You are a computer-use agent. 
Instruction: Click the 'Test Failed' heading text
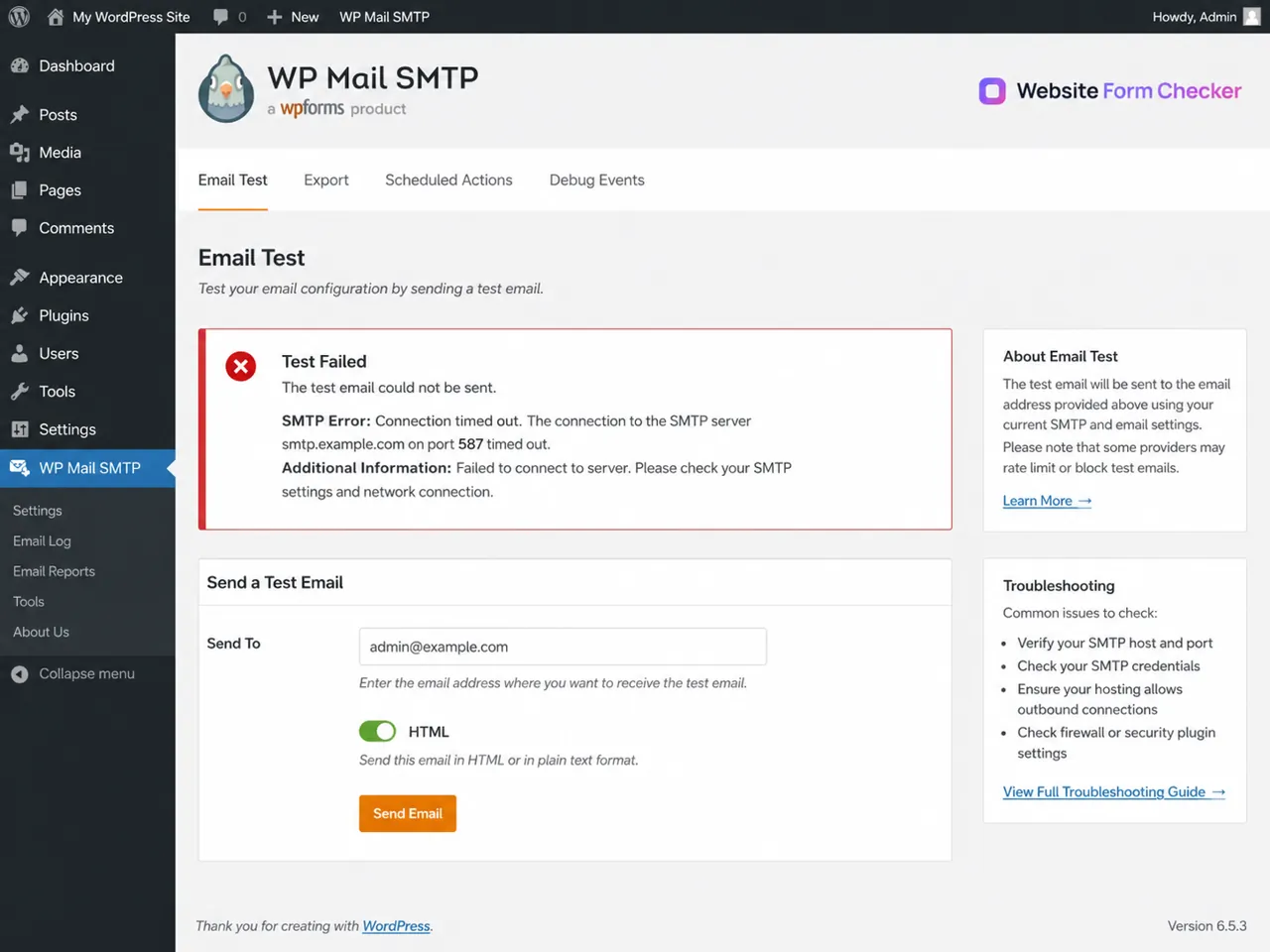(x=324, y=362)
